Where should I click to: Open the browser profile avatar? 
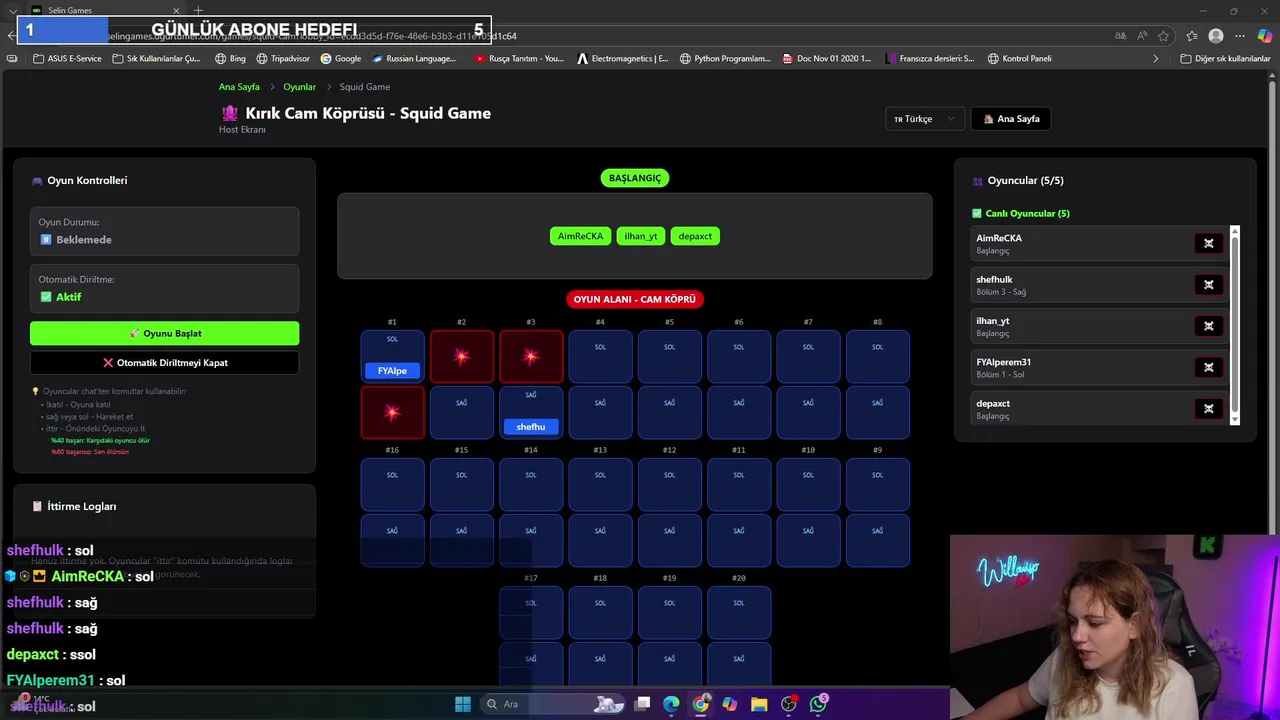pyautogui.click(x=1216, y=36)
